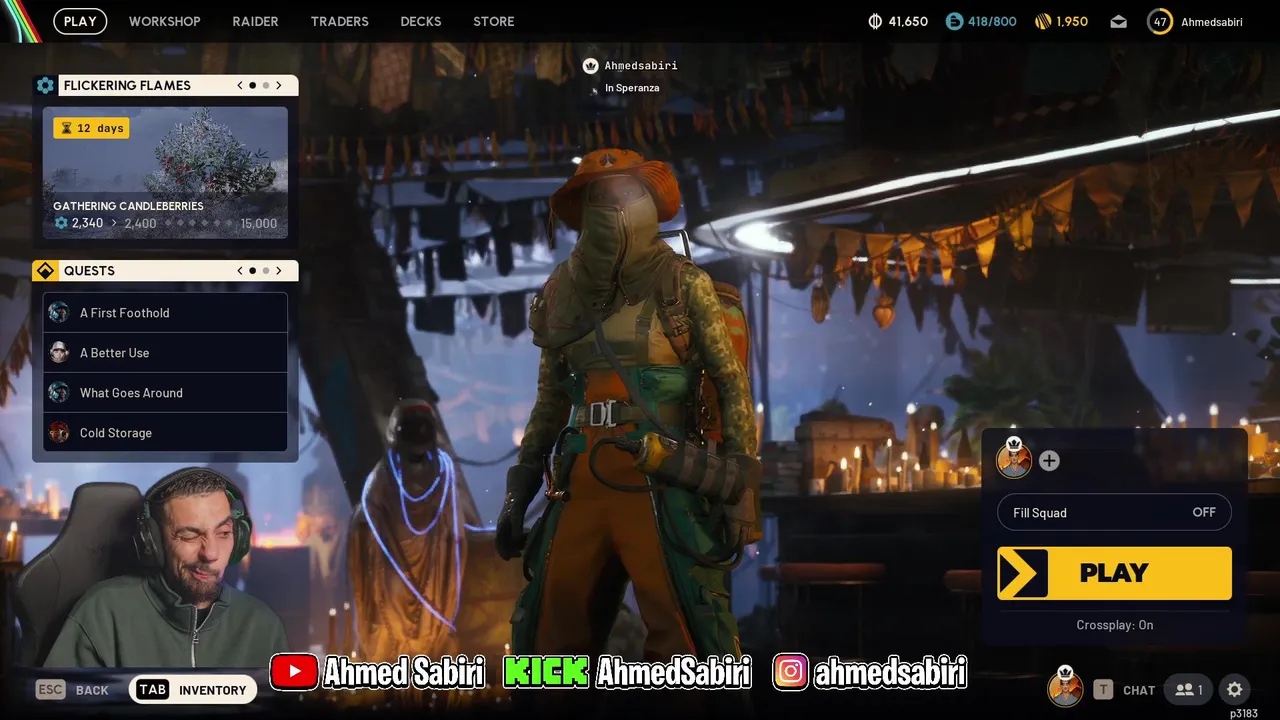Click the crown icon above character
The height and width of the screenshot is (720, 1280).
(590, 66)
